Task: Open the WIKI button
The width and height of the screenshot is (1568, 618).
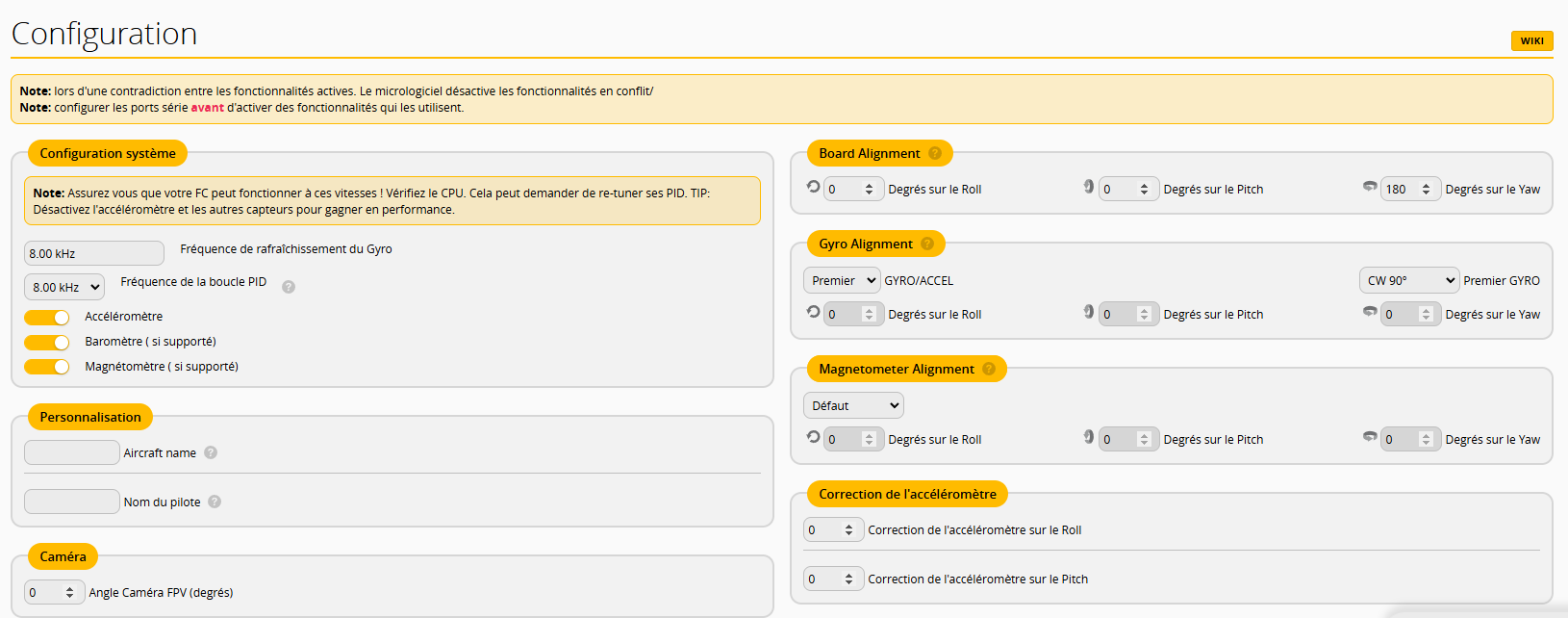Action: (x=1531, y=40)
